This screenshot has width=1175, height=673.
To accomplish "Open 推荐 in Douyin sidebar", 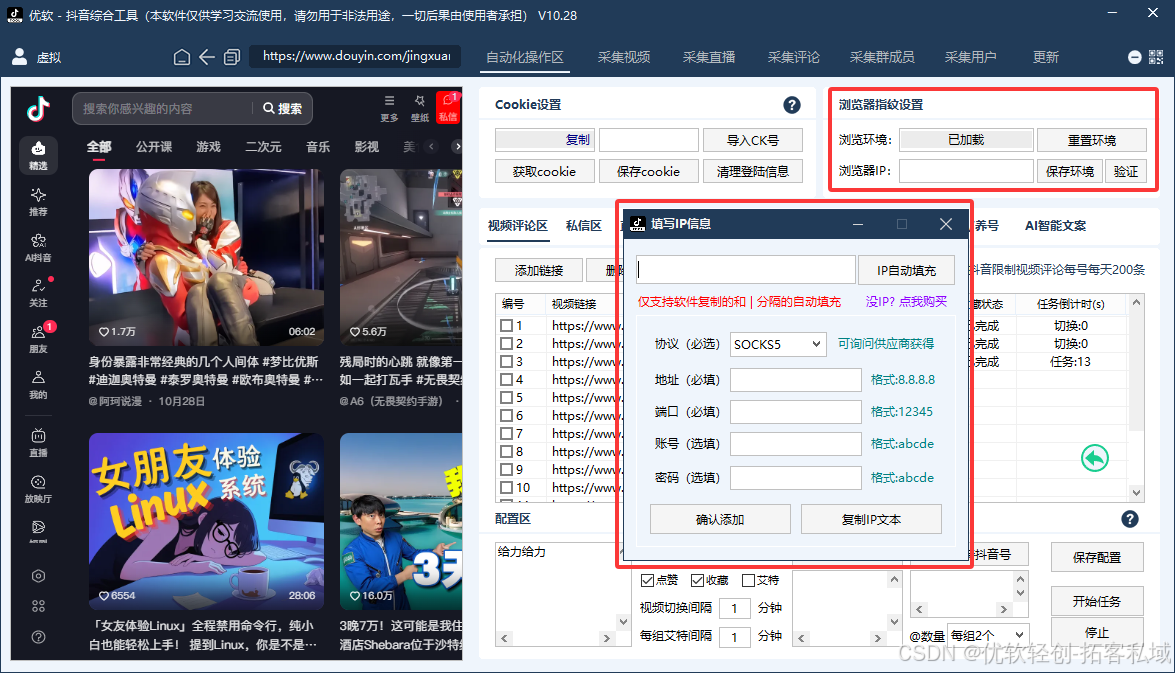I will click(38, 202).
